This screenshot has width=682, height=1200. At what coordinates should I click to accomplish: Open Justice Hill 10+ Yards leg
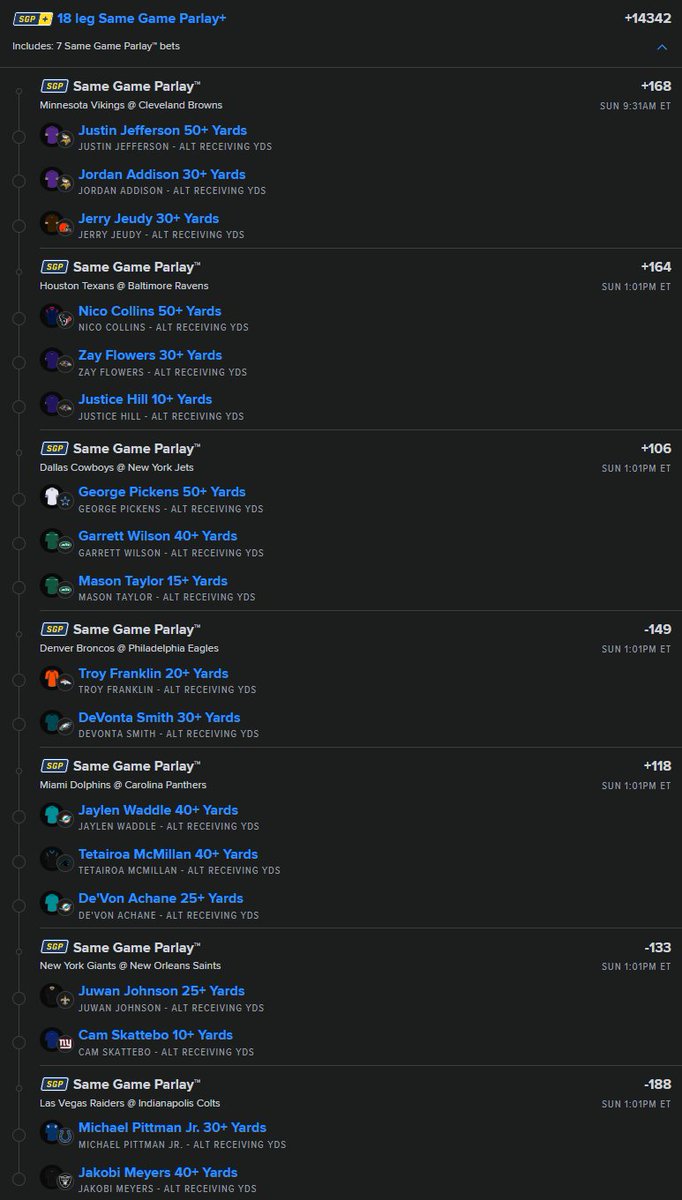click(145, 399)
